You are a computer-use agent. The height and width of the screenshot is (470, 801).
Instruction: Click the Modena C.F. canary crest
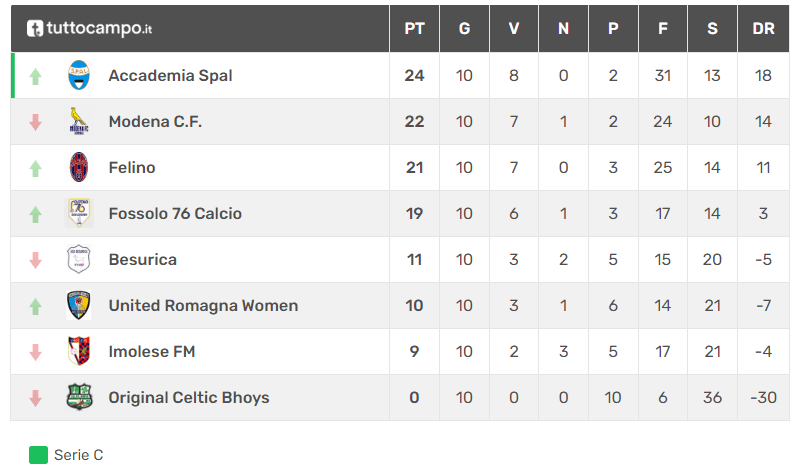[79, 121]
